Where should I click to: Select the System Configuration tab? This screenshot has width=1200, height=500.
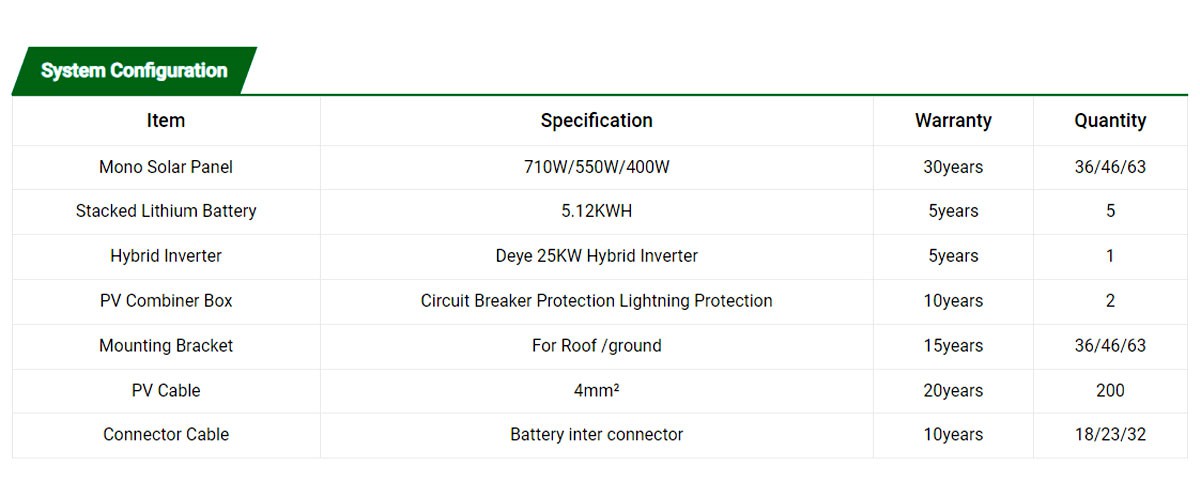(x=134, y=71)
